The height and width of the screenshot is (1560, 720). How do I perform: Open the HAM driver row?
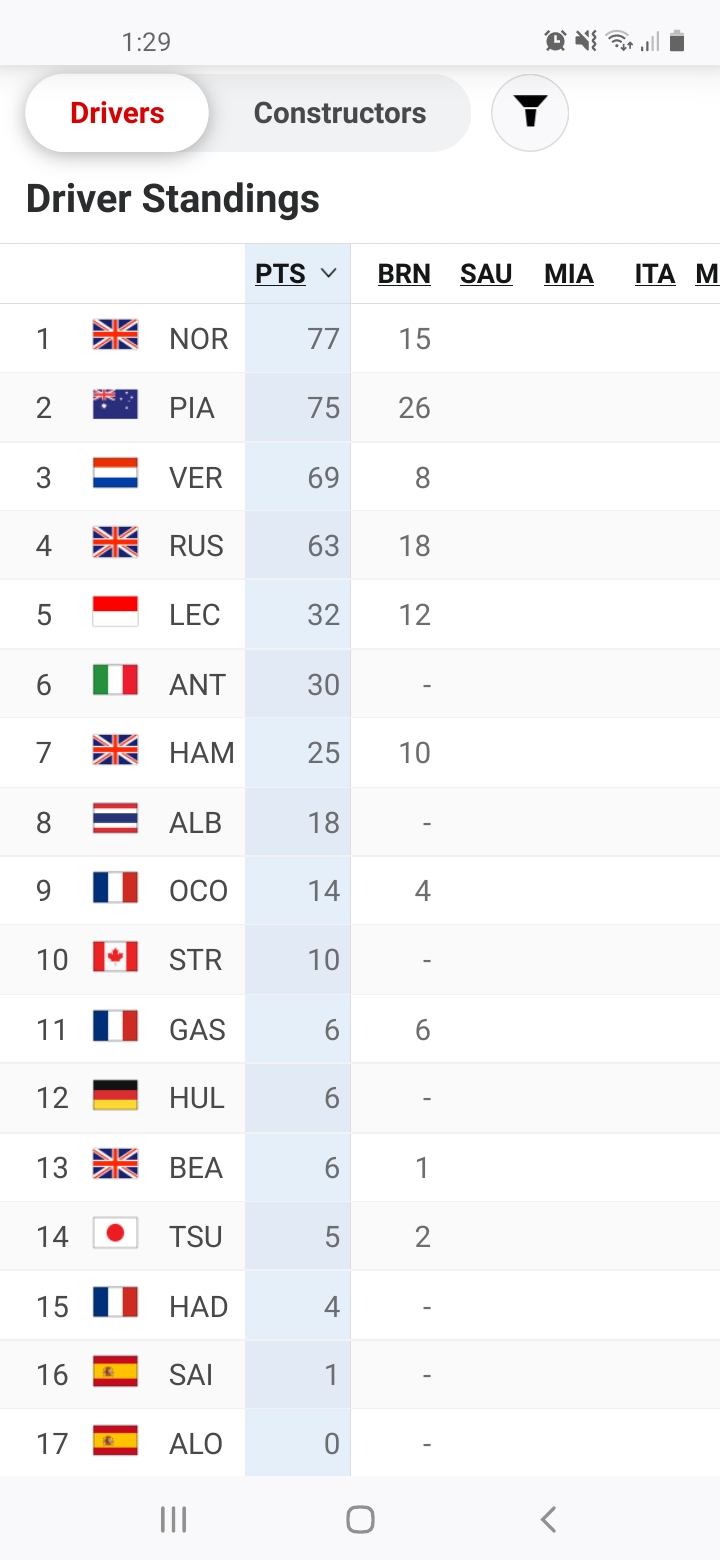(360, 752)
